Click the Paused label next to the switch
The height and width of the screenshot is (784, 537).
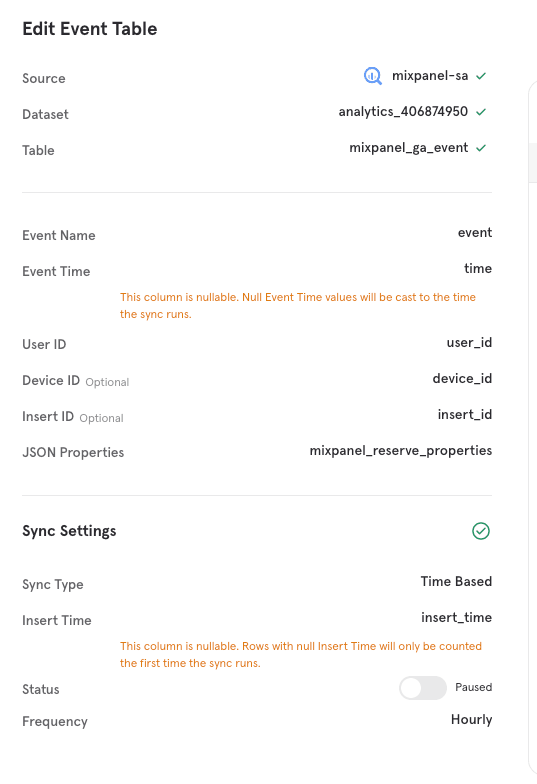(474, 688)
